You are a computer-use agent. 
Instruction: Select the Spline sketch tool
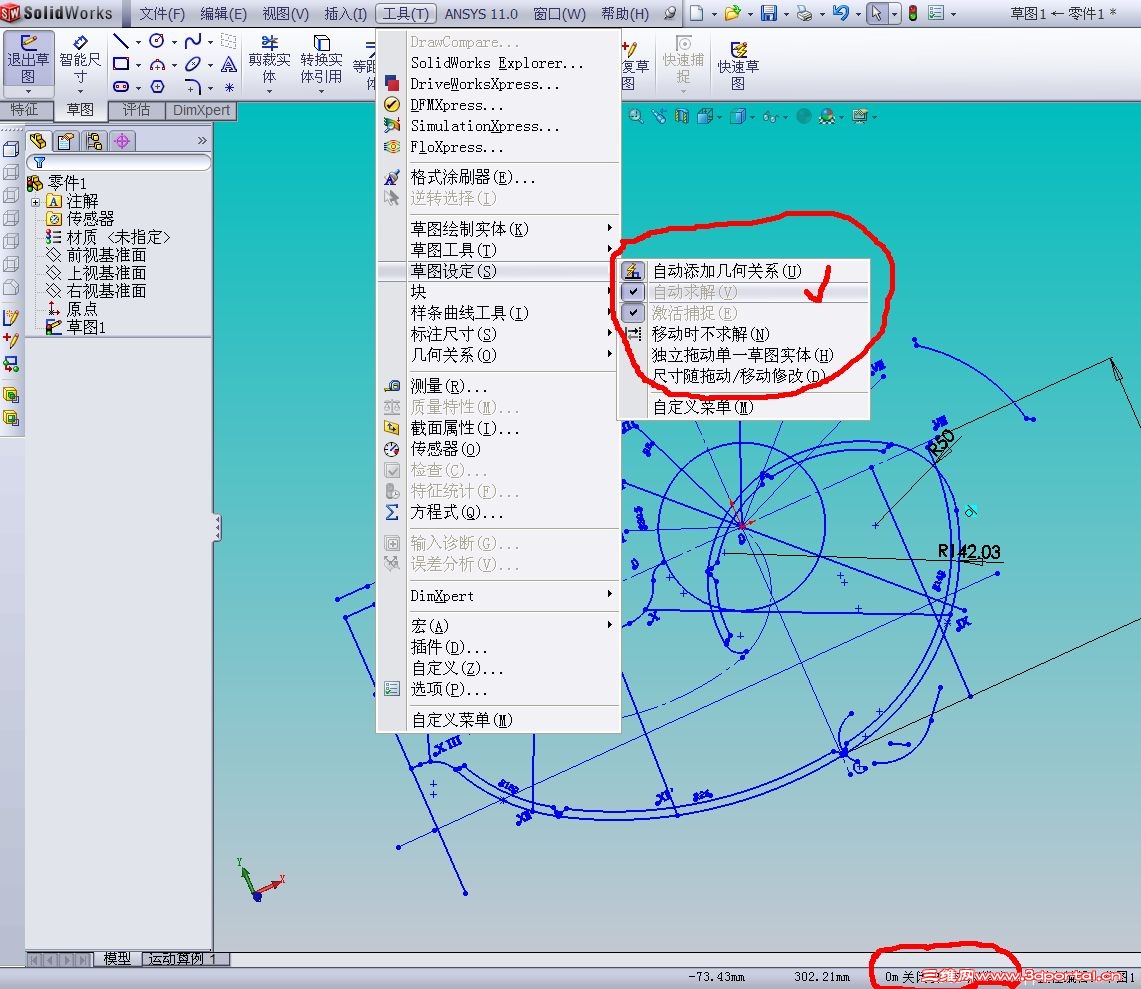(x=192, y=41)
